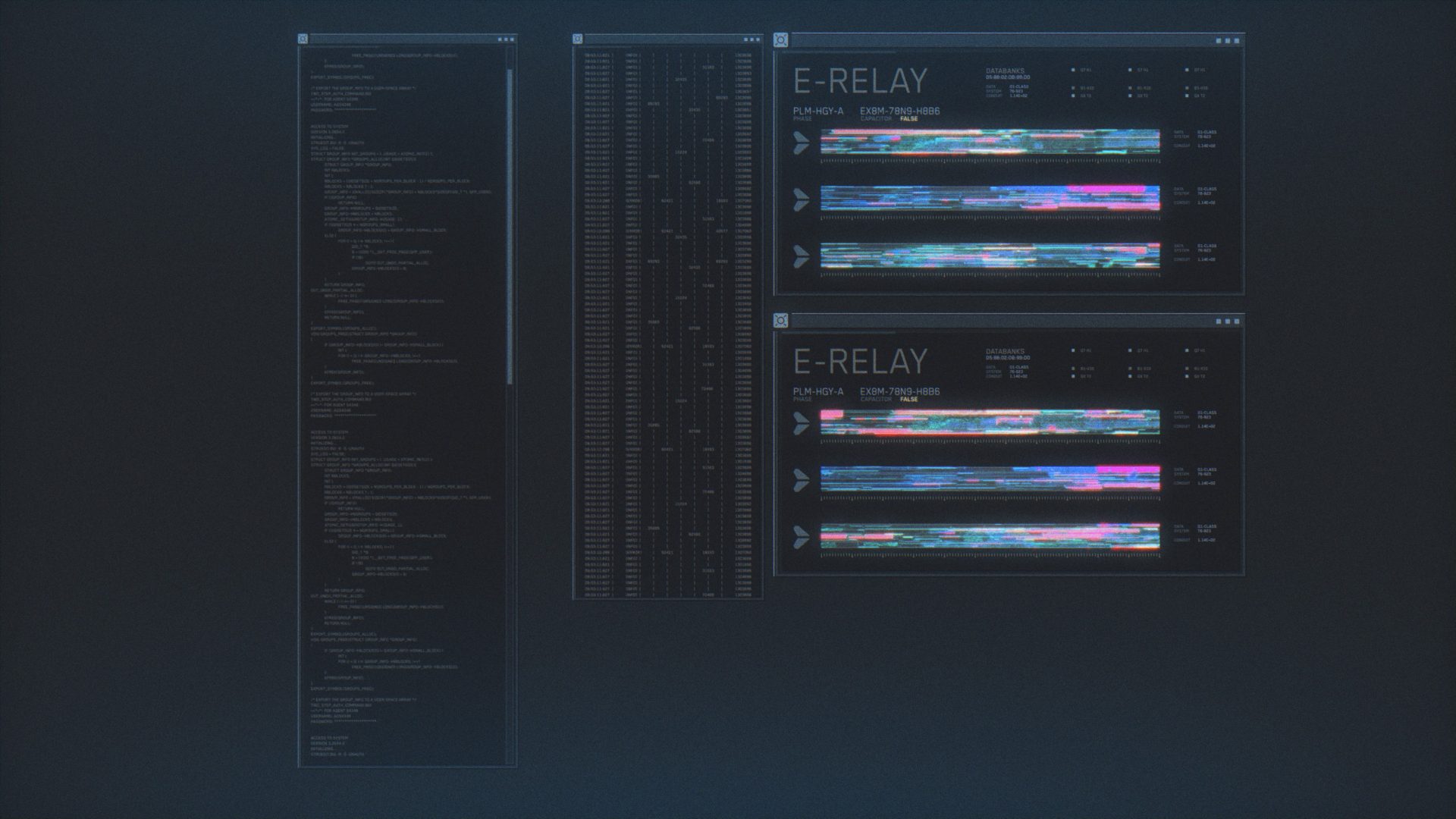Toggle the first top-row databank indicator in upper E-RELAY
The height and width of the screenshot is (819, 1456).
pos(1073,70)
